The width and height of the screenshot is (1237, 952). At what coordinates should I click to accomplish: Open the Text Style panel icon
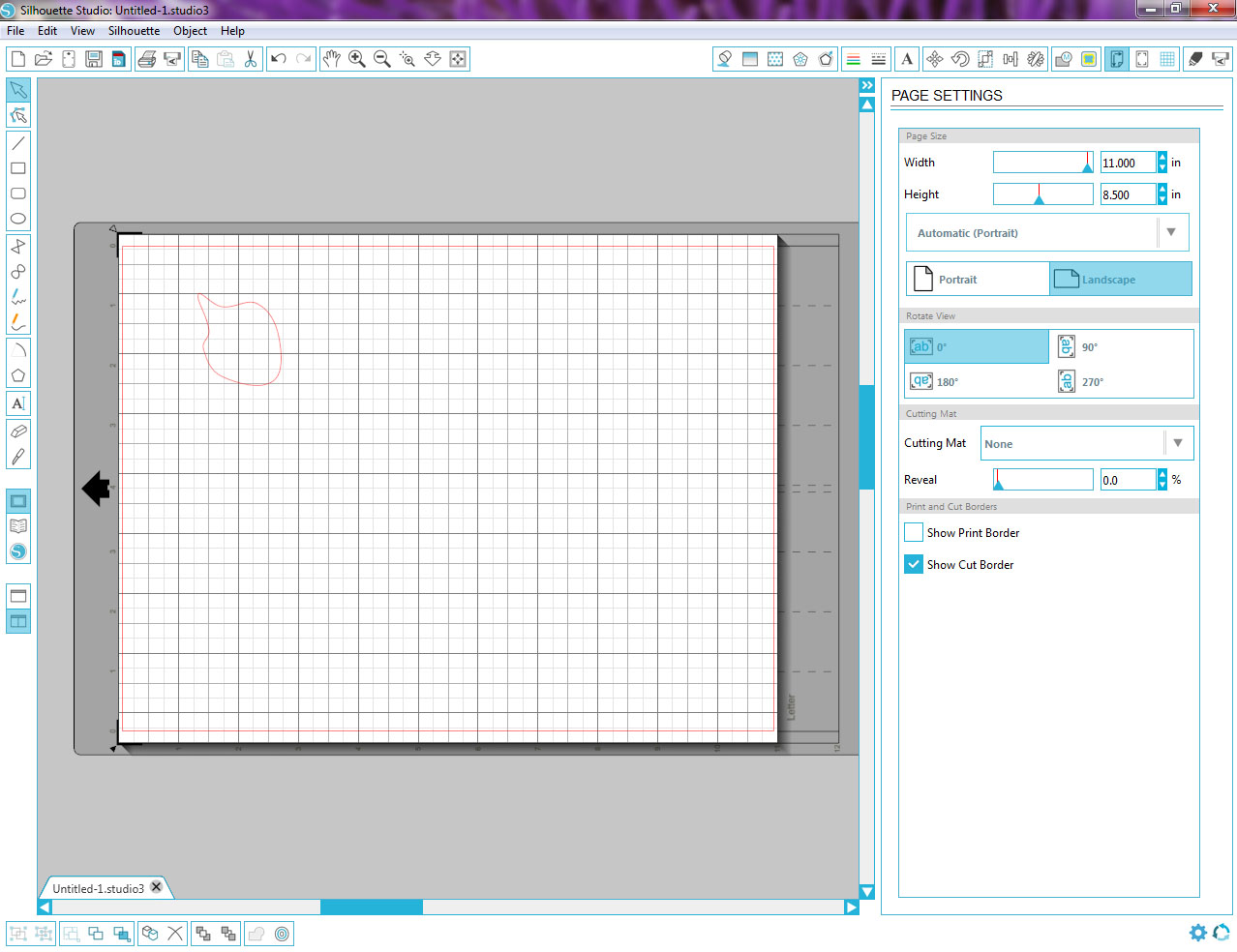907,59
